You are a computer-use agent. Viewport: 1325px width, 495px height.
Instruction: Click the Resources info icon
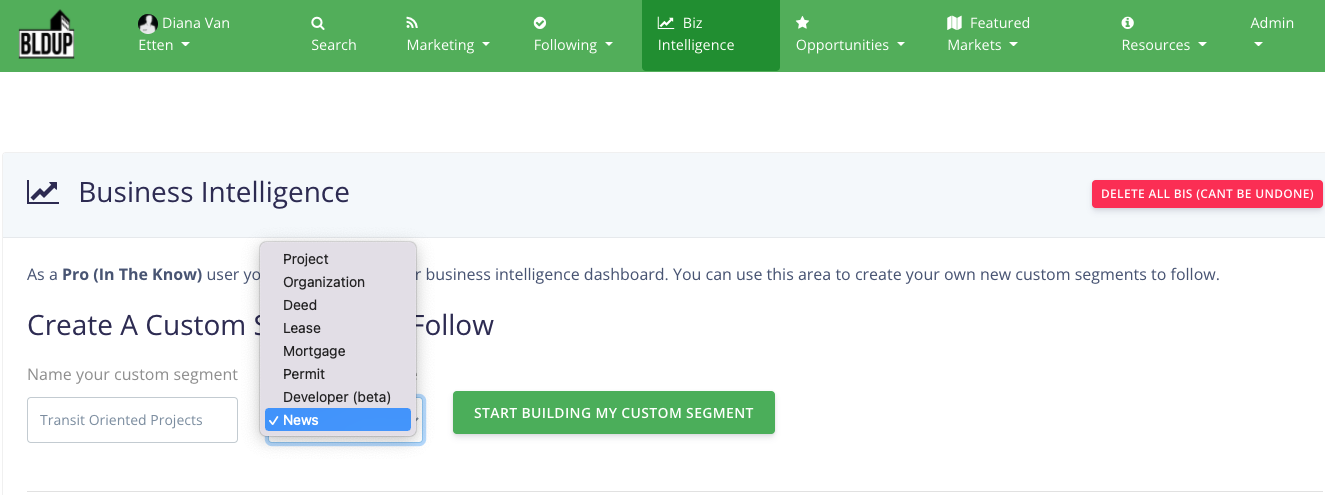1128,23
